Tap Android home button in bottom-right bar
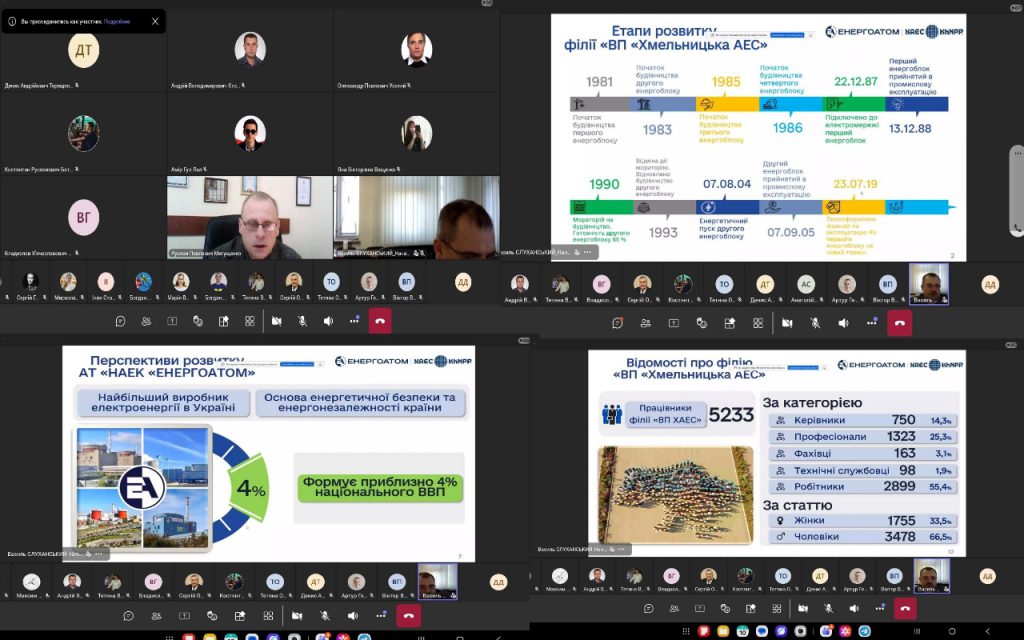The width and height of the screenshot is (1024, 640). (952, 632)
